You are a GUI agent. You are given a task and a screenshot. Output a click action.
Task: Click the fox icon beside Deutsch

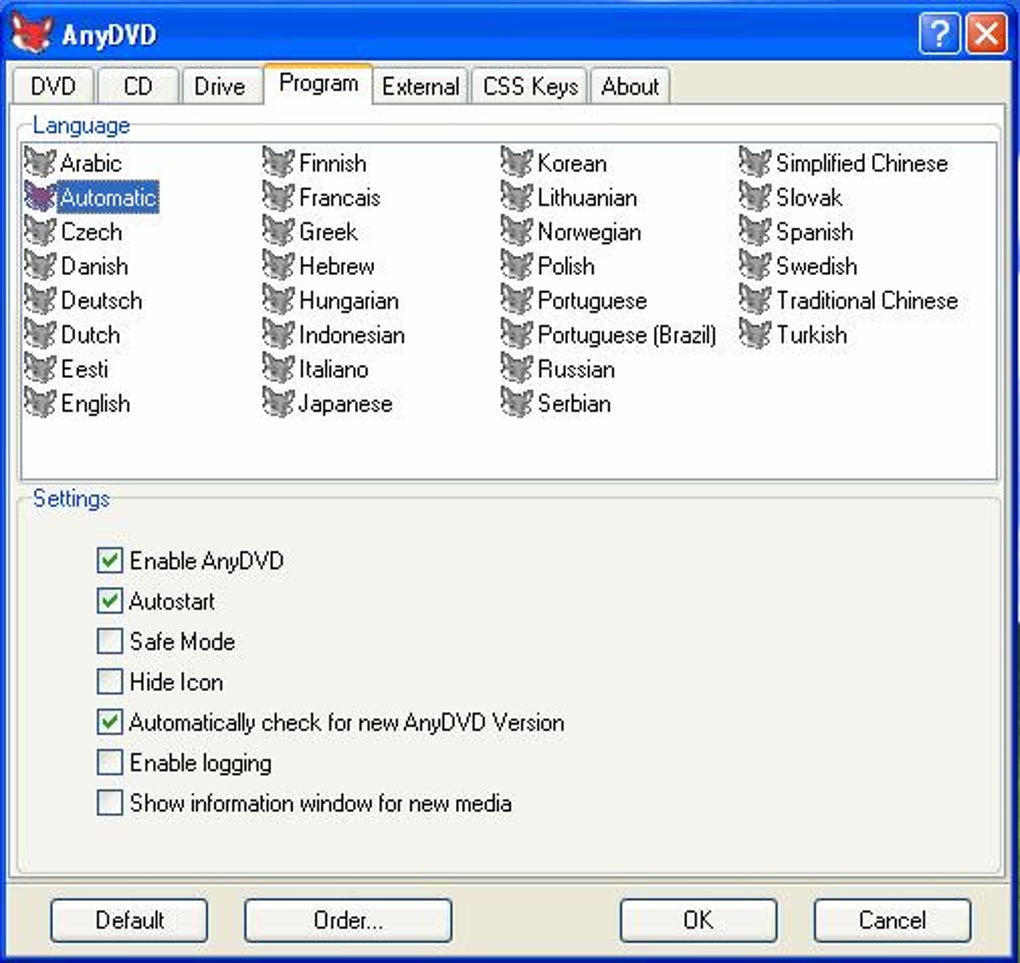[x=40, y=300]
